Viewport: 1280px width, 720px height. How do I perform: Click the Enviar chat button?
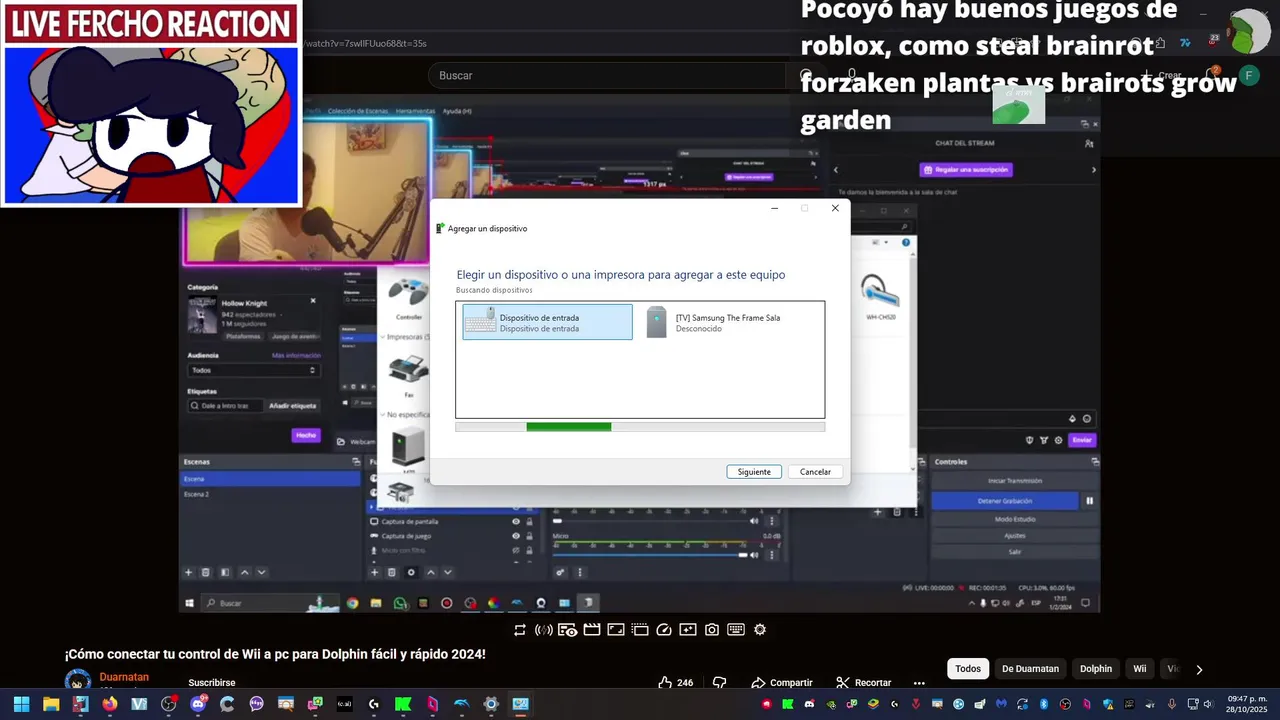click(x=1081, y=440)
